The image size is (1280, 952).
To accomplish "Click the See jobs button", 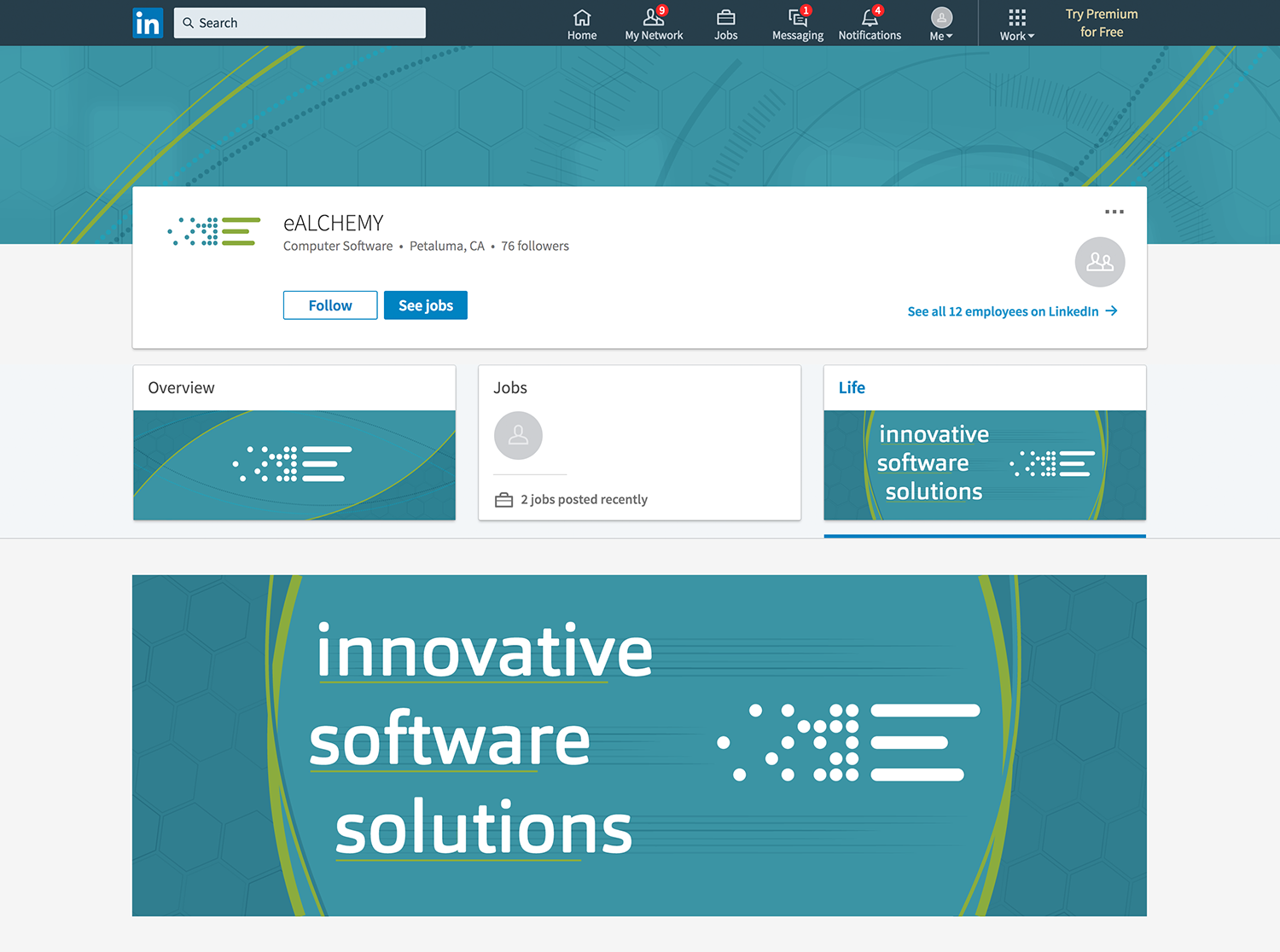I will 426,305.
